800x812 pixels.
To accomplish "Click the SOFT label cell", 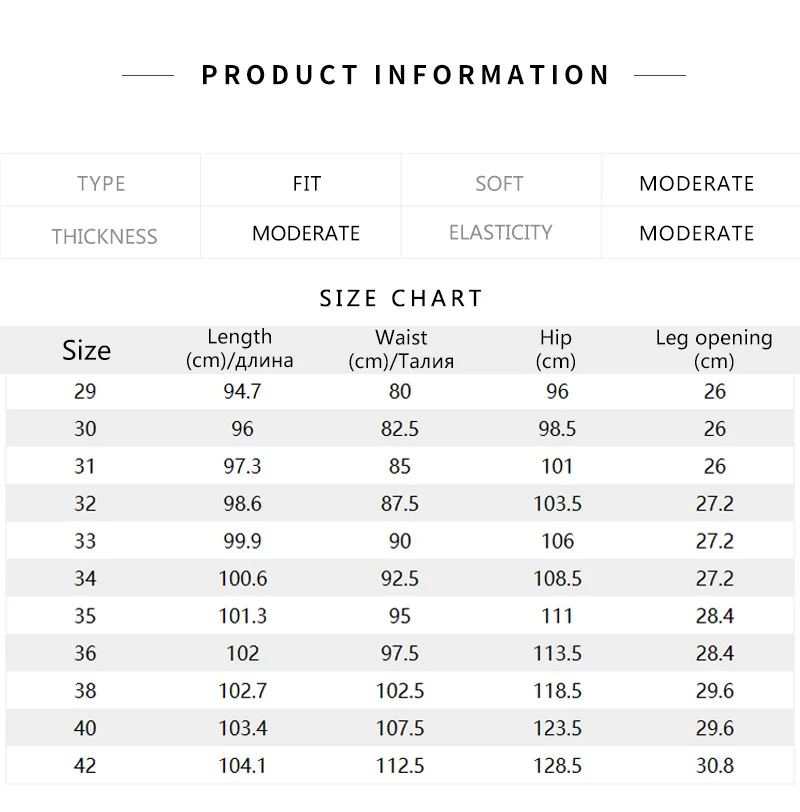I will tap(499, 184).
